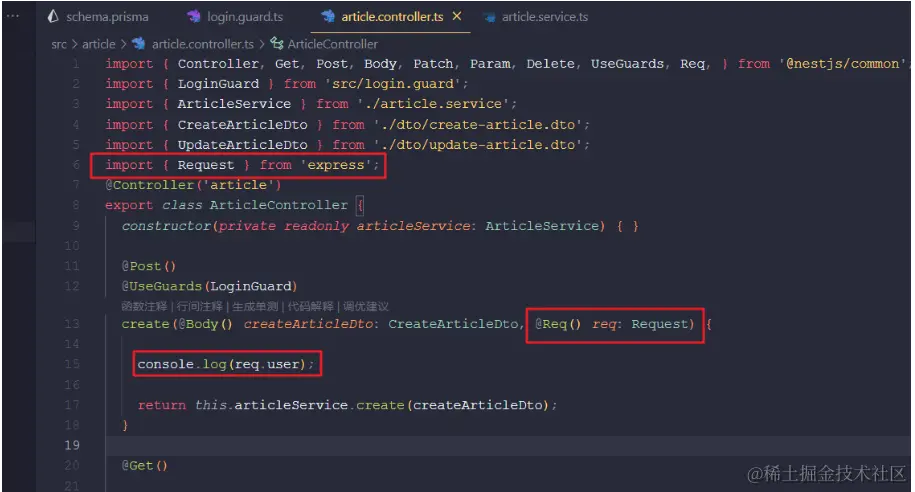Click the console.log(req.user) statement
Image resolution: width=915 pixels, height=492 pixels.
pos(225,364)
